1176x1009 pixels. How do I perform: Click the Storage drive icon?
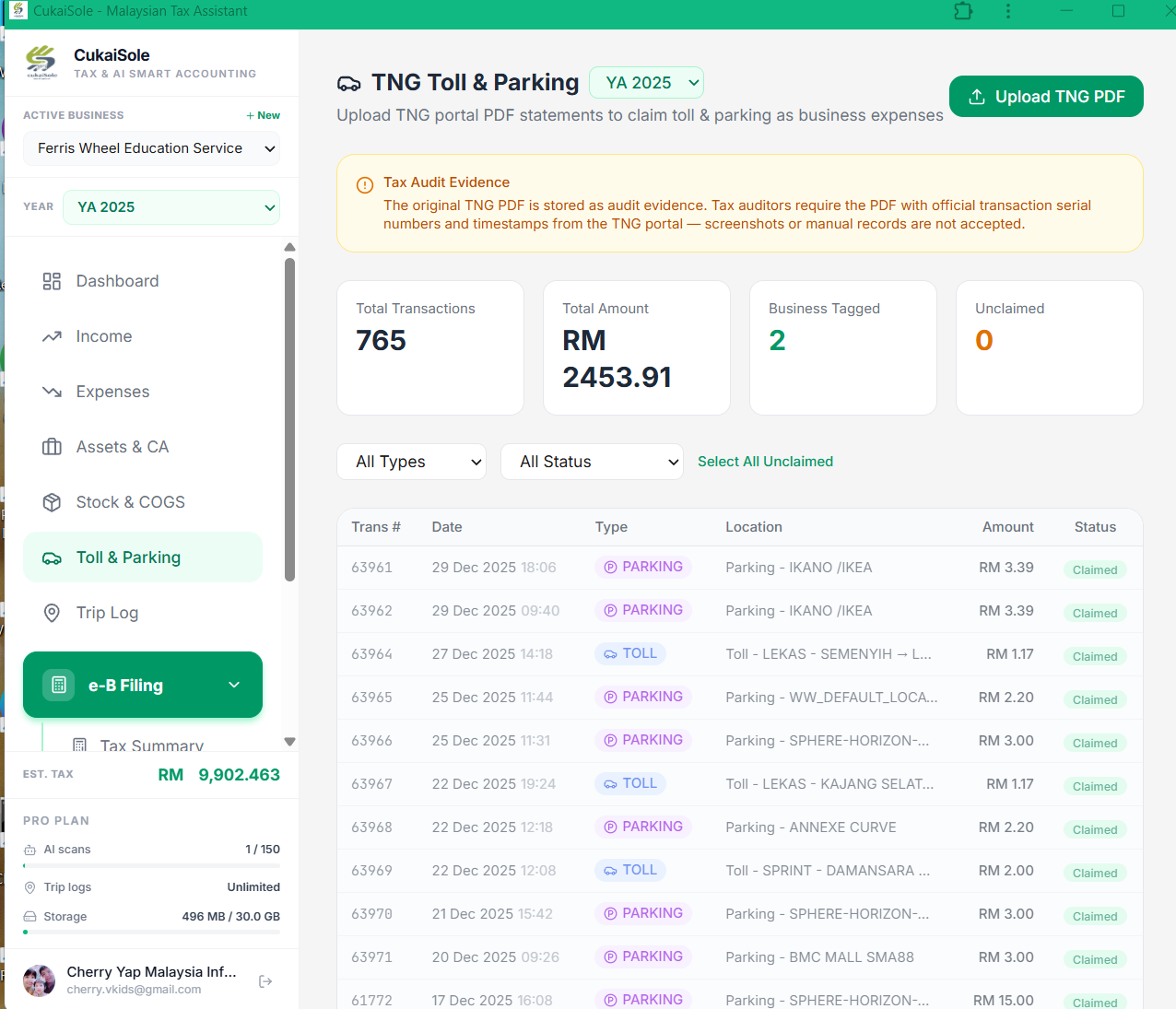(x=30, y=917)
